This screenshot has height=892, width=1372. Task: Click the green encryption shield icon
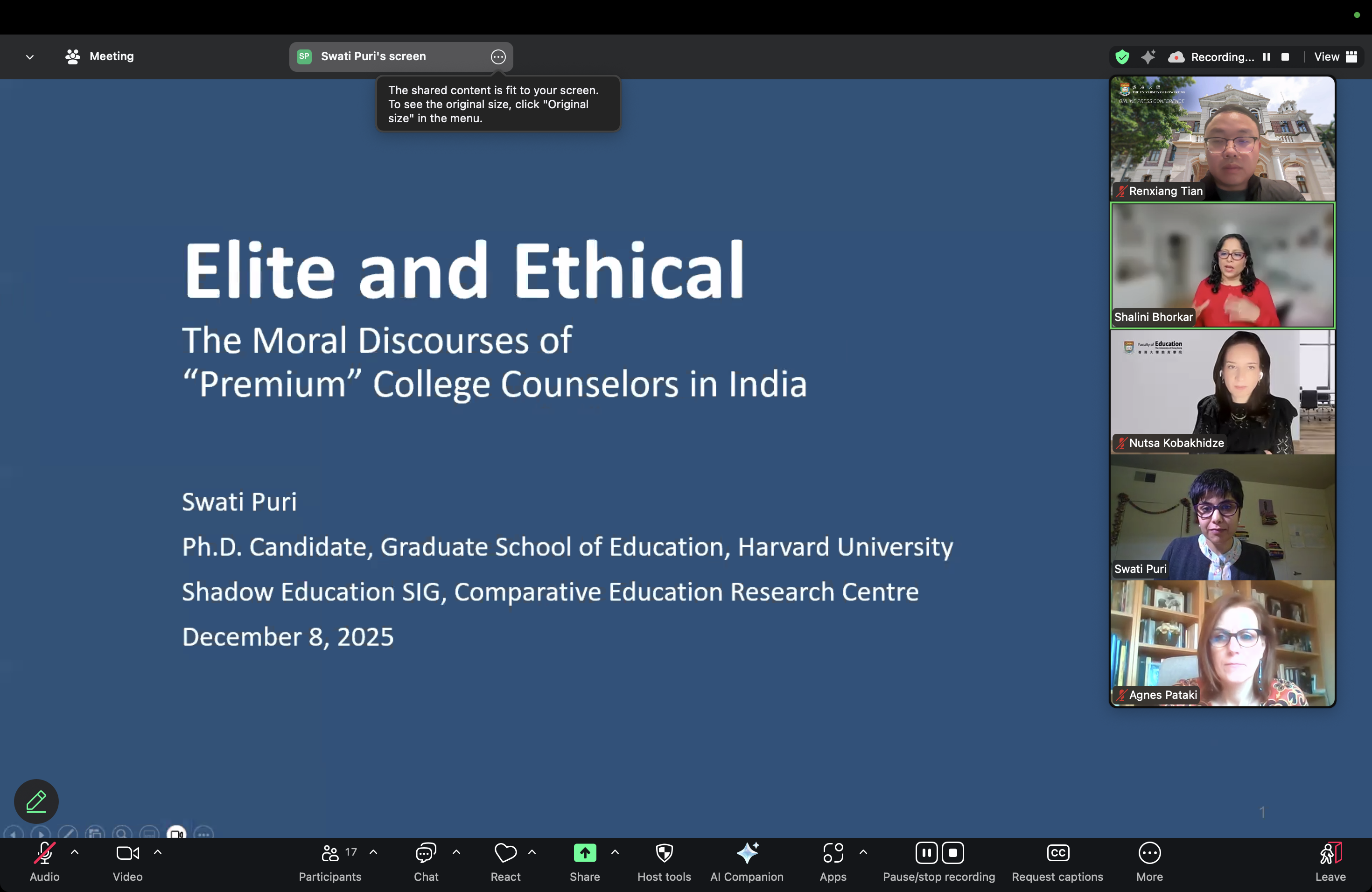(1122, 57)
